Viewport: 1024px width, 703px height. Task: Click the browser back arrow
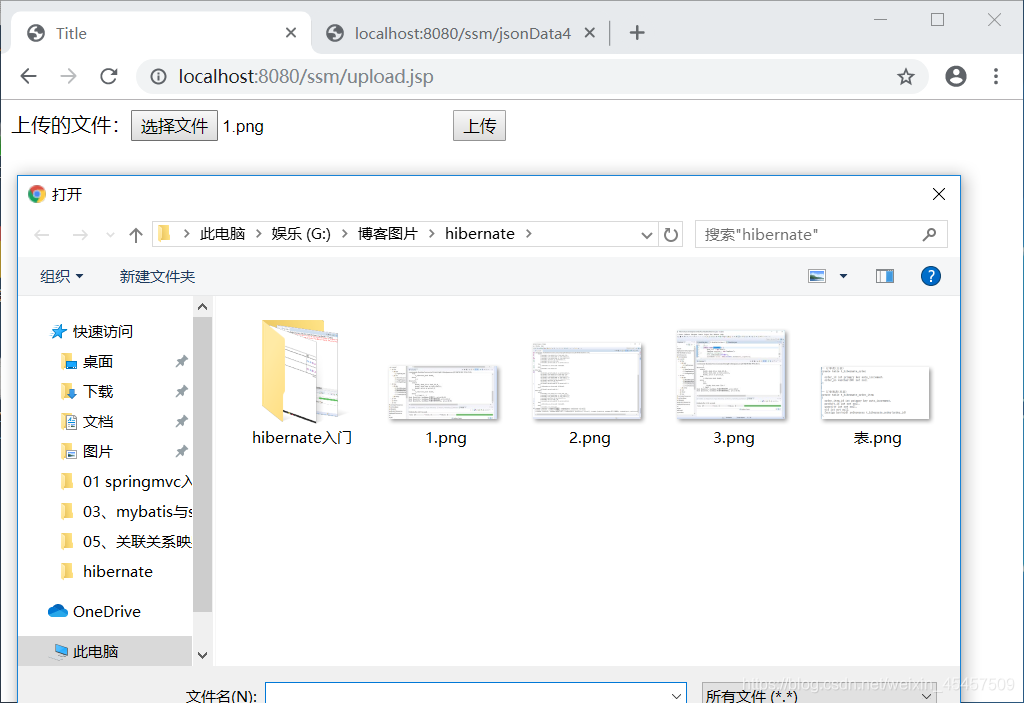pyautogui.click(x=28, y=76)
